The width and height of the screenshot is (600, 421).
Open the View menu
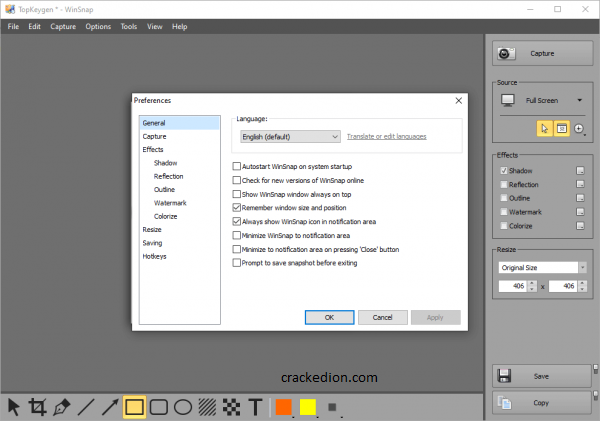[155, 26]
